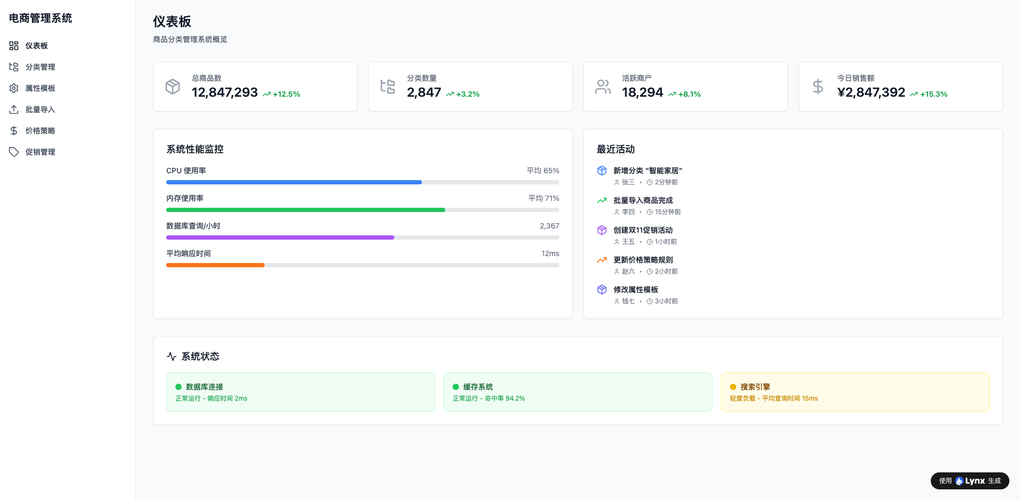Click the 价格策略 dollar icon in sidebar

14,131
